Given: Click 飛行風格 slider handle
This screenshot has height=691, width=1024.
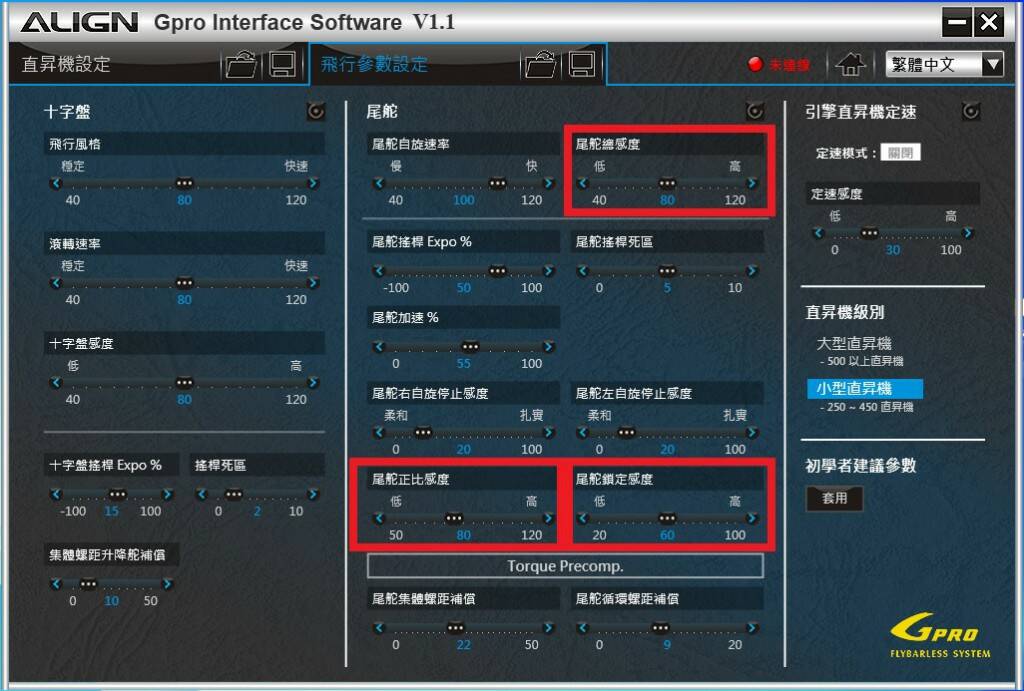Looking at the screenshot, I should click(185, 184).
